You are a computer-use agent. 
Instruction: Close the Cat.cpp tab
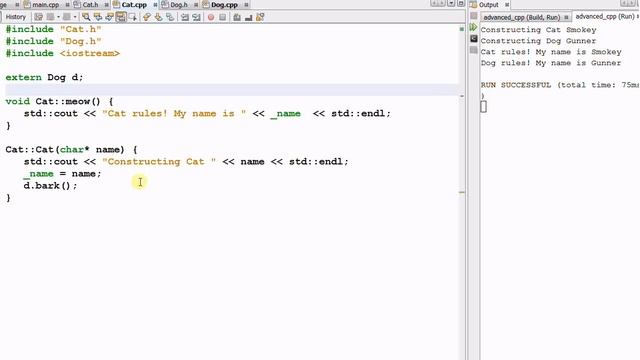155,5
